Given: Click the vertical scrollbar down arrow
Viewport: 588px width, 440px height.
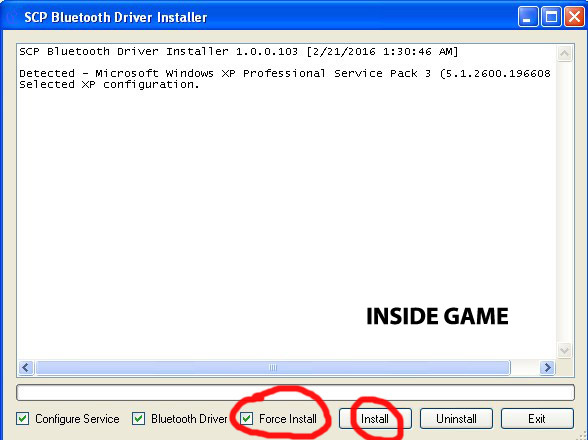Looking at the screenshot, I should pyautogui.click(x=564, y=350).
